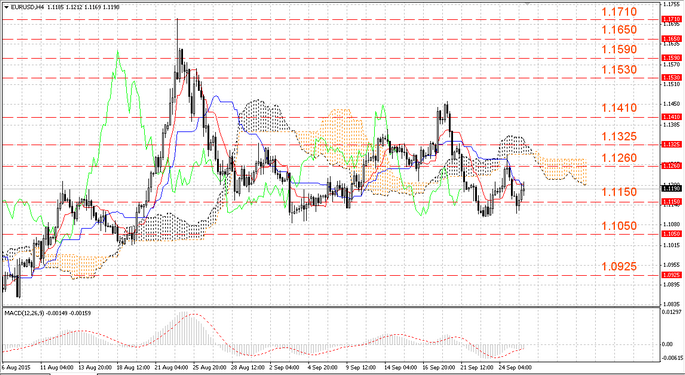Click the 1.0955 value on price scale
Image resolution: width=685 pixels, height=375 pixels.
point(672,265)
